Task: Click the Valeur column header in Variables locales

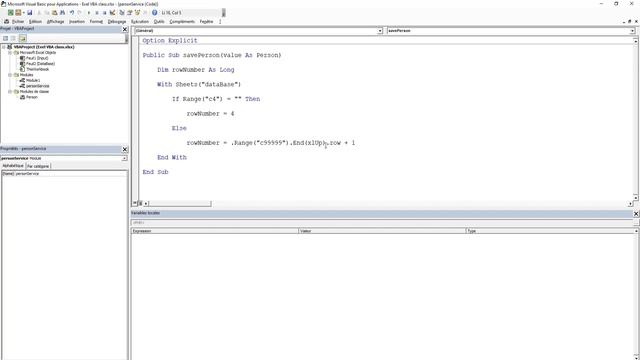Action: [x=382, y=231]
